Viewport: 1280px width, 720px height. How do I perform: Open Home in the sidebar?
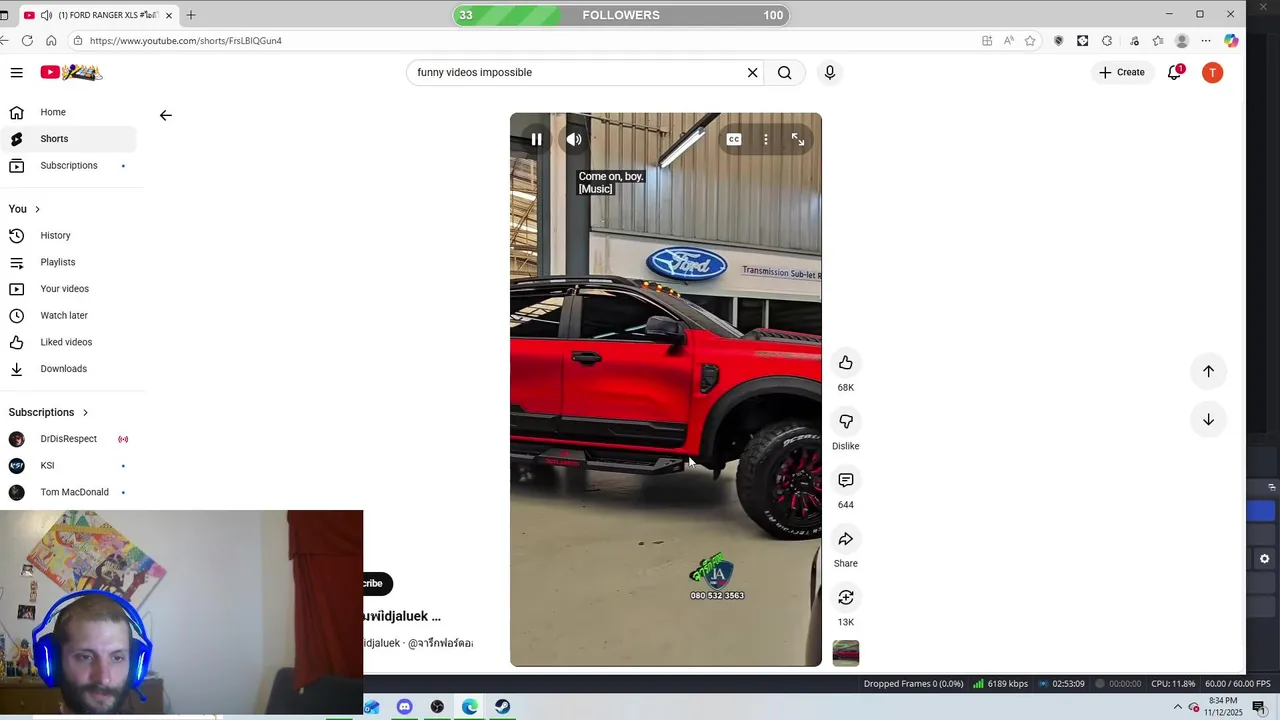pyautogui.click(x=68, y=112)
